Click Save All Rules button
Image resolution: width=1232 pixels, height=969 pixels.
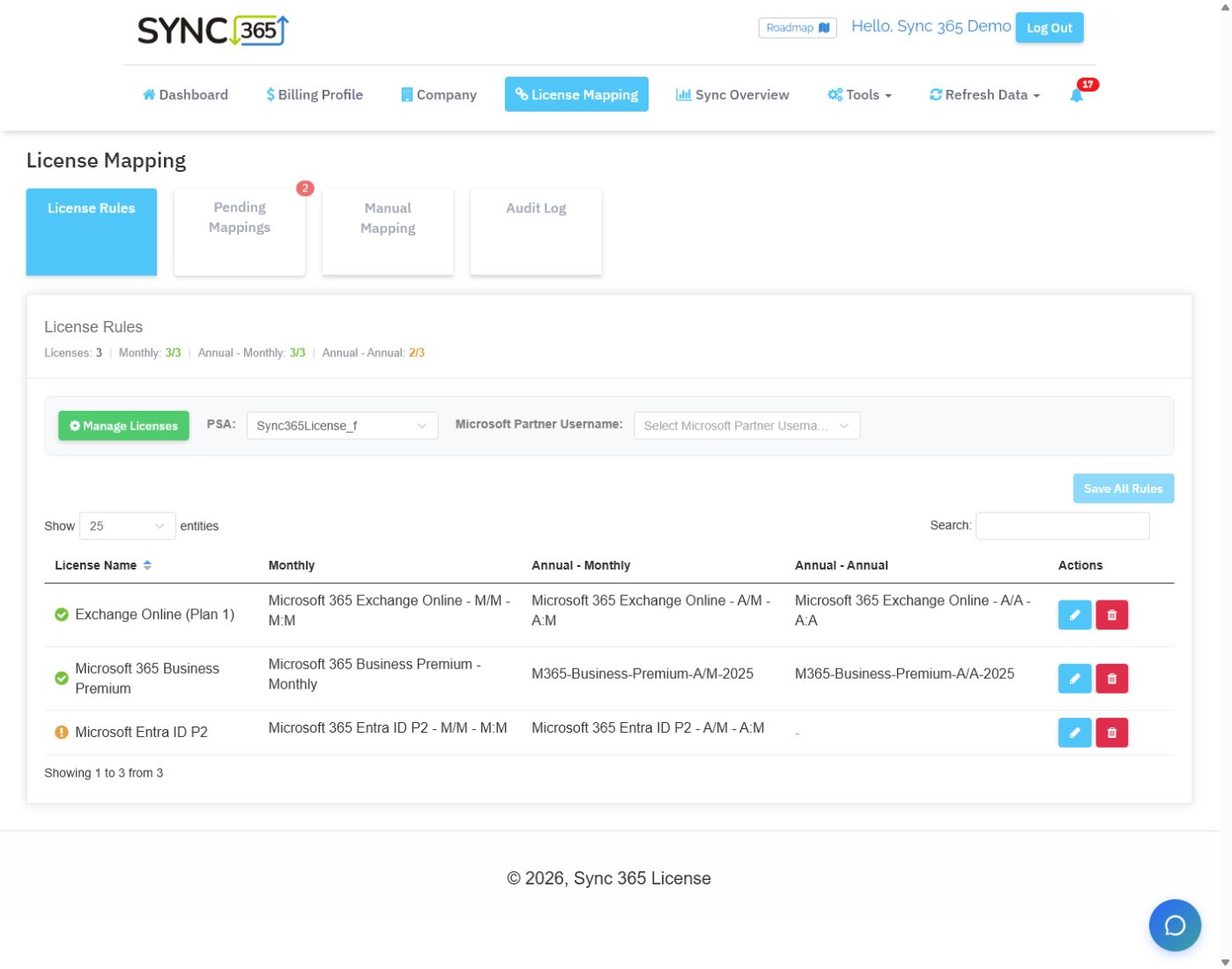(x=1123, y=488)
